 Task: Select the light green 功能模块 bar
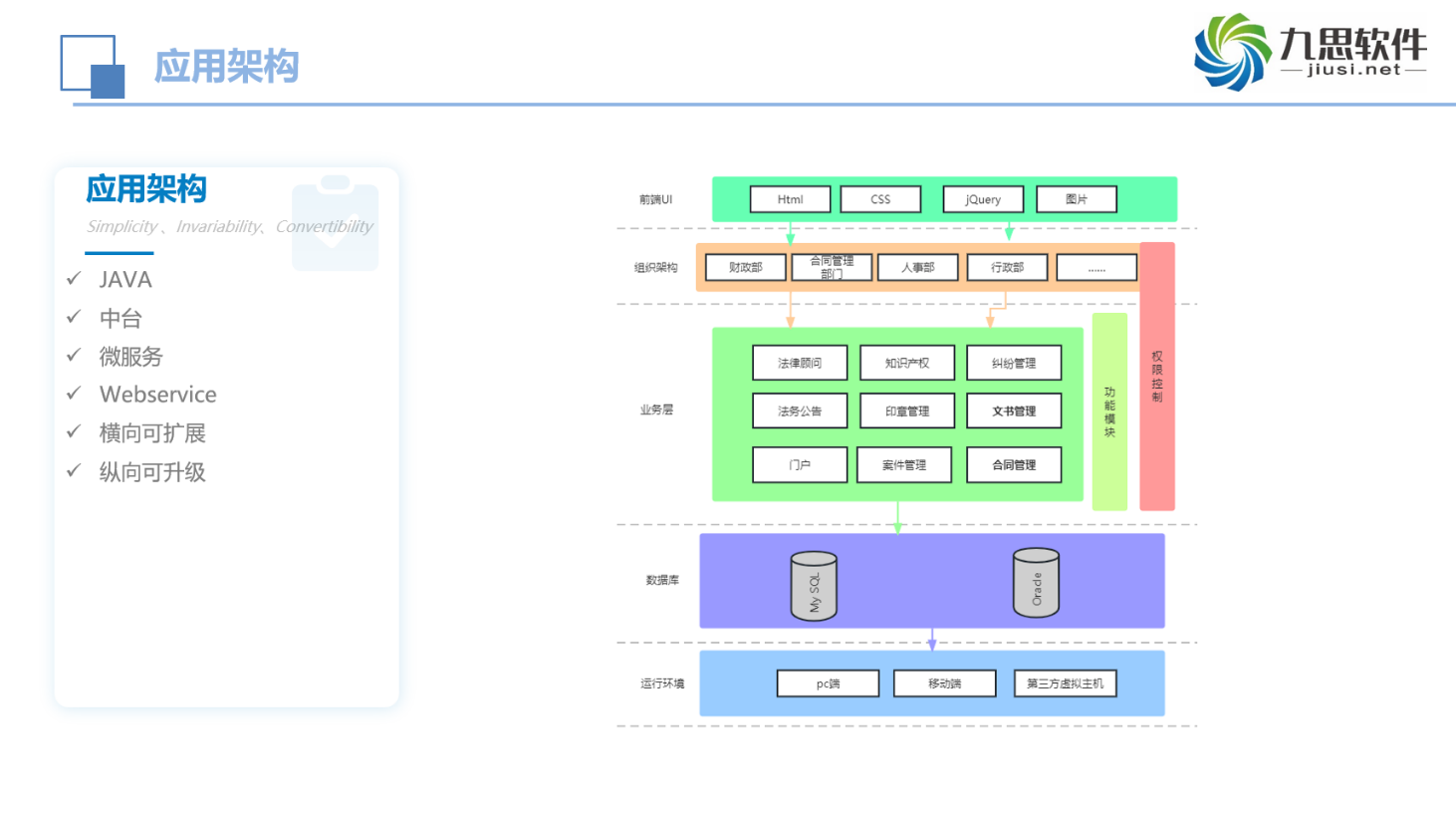point(1109,411)
